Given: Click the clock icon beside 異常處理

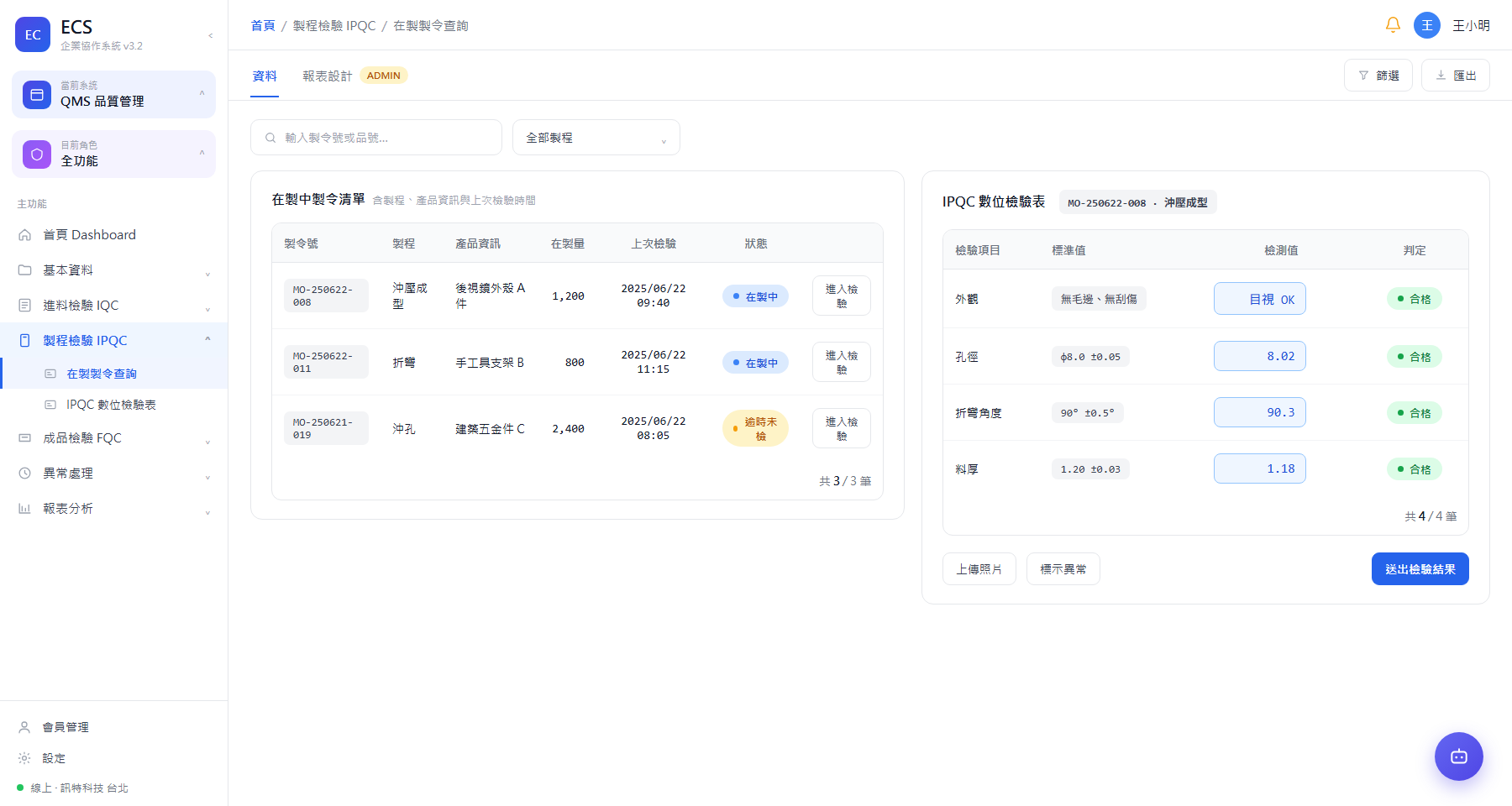Looking at the screenshot, I should 25,474.
